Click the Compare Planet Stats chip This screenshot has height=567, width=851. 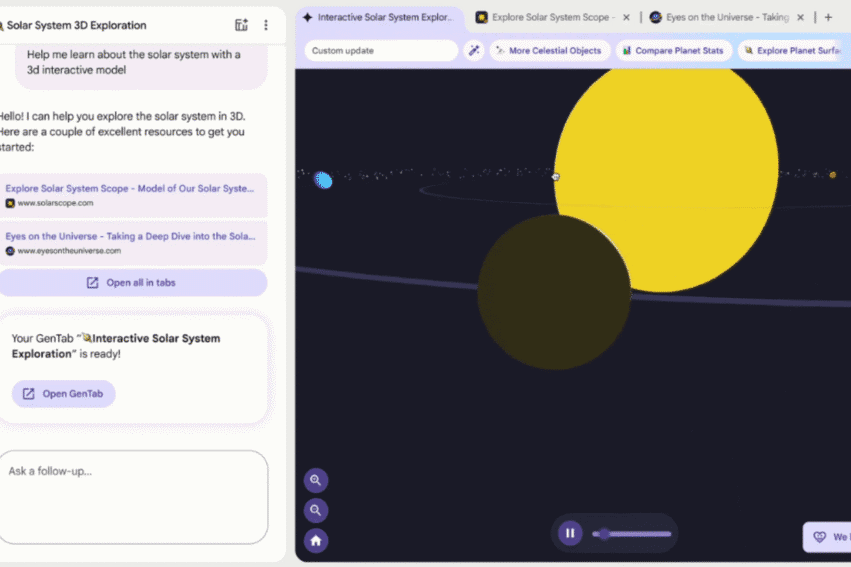[671, 50]
